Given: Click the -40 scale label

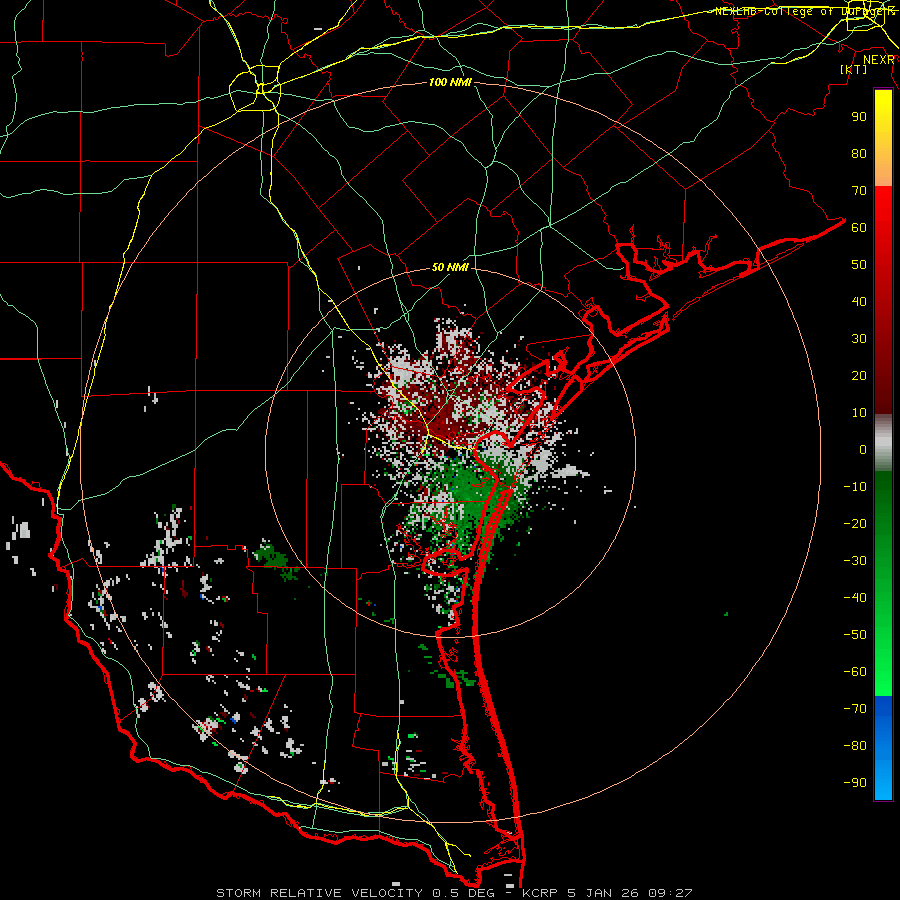Looking at the screenshot, I should (x=855, y=598).
